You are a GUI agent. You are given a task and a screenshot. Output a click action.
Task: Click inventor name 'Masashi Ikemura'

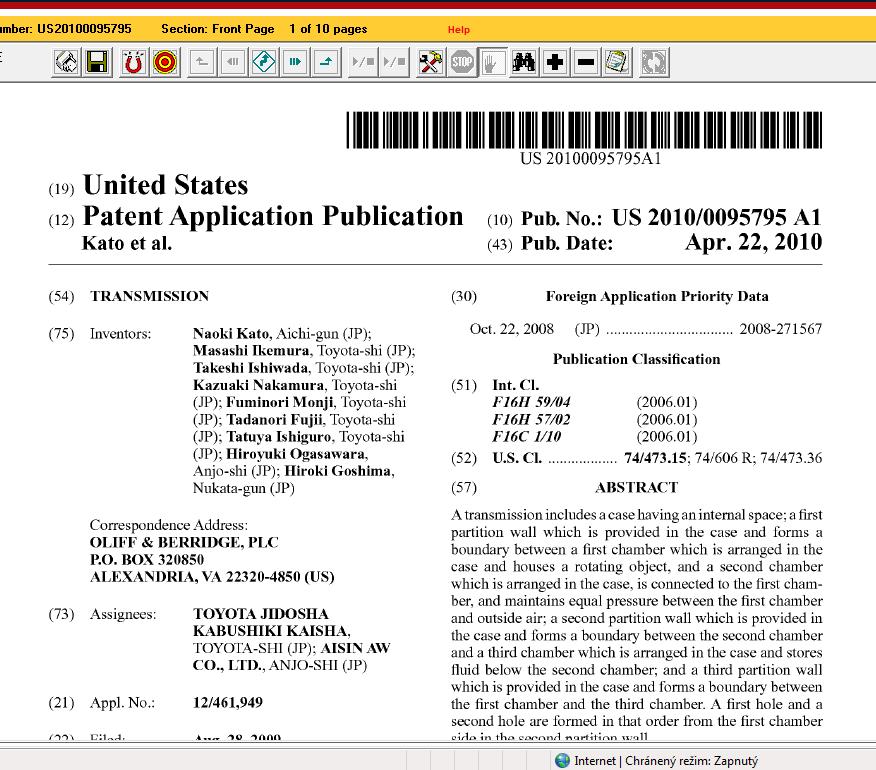[251, 351]
